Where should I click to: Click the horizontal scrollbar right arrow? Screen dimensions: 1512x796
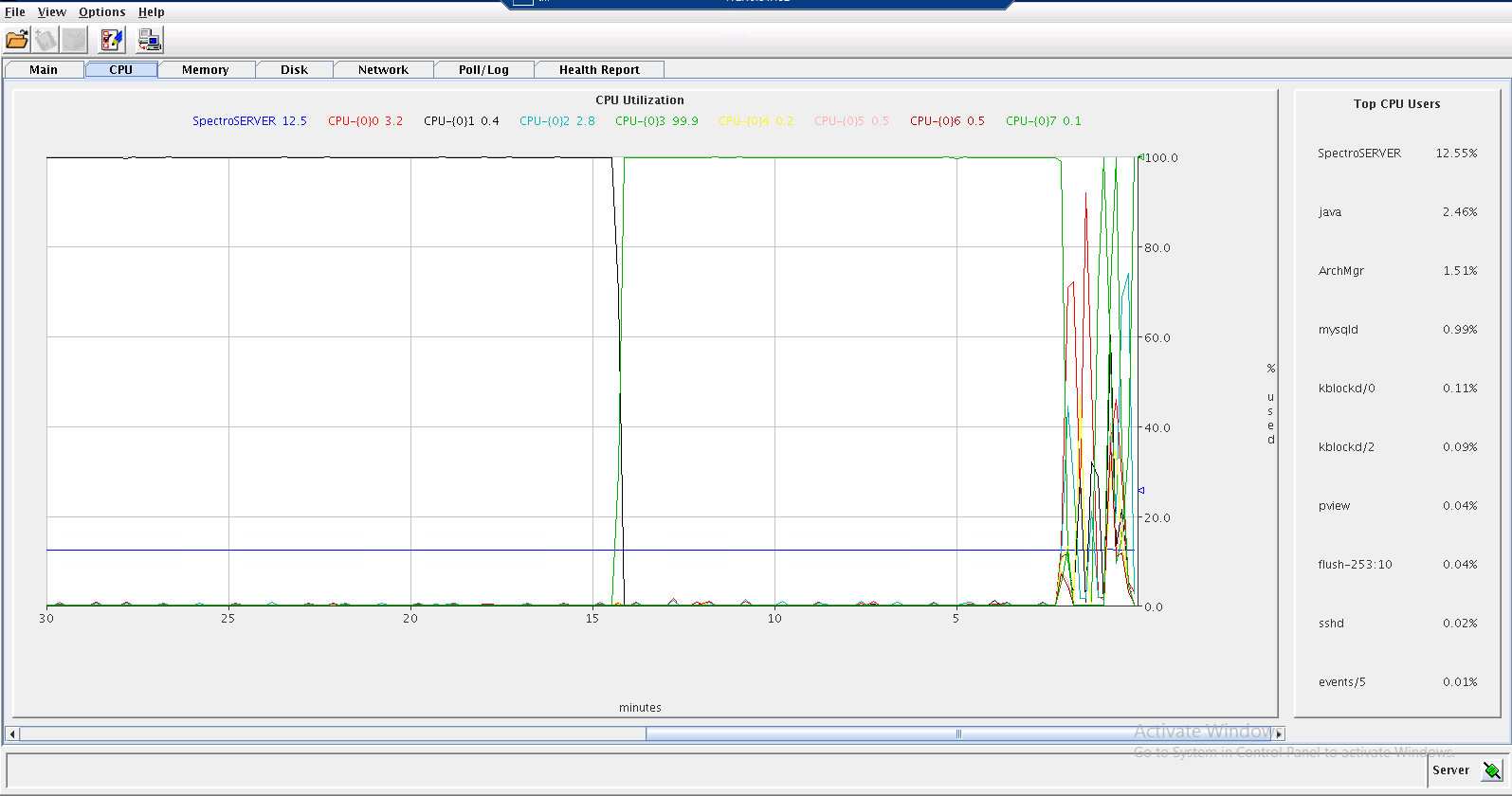(1278, 733)
